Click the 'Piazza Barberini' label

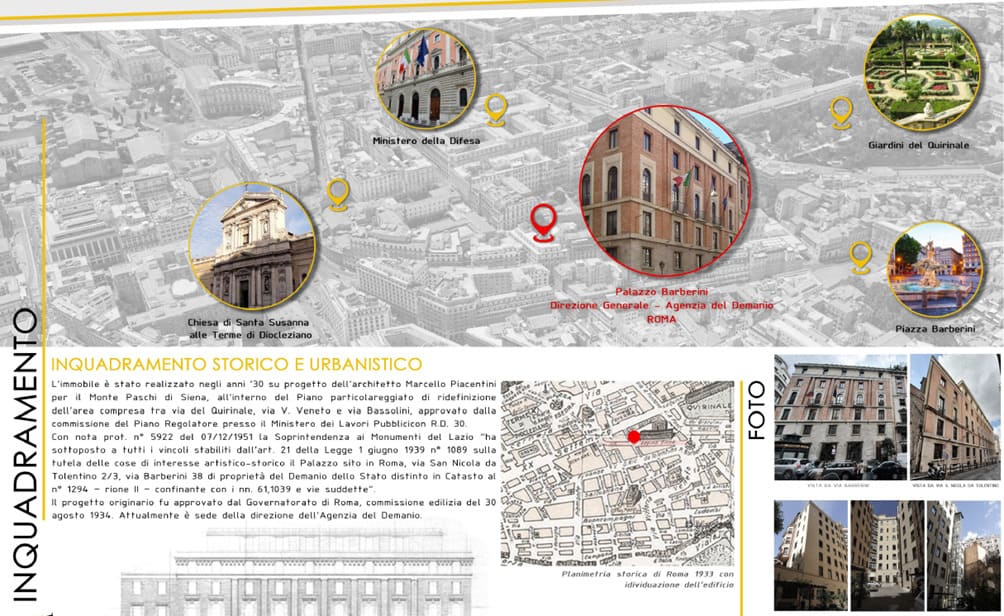[x=935, y=328]
